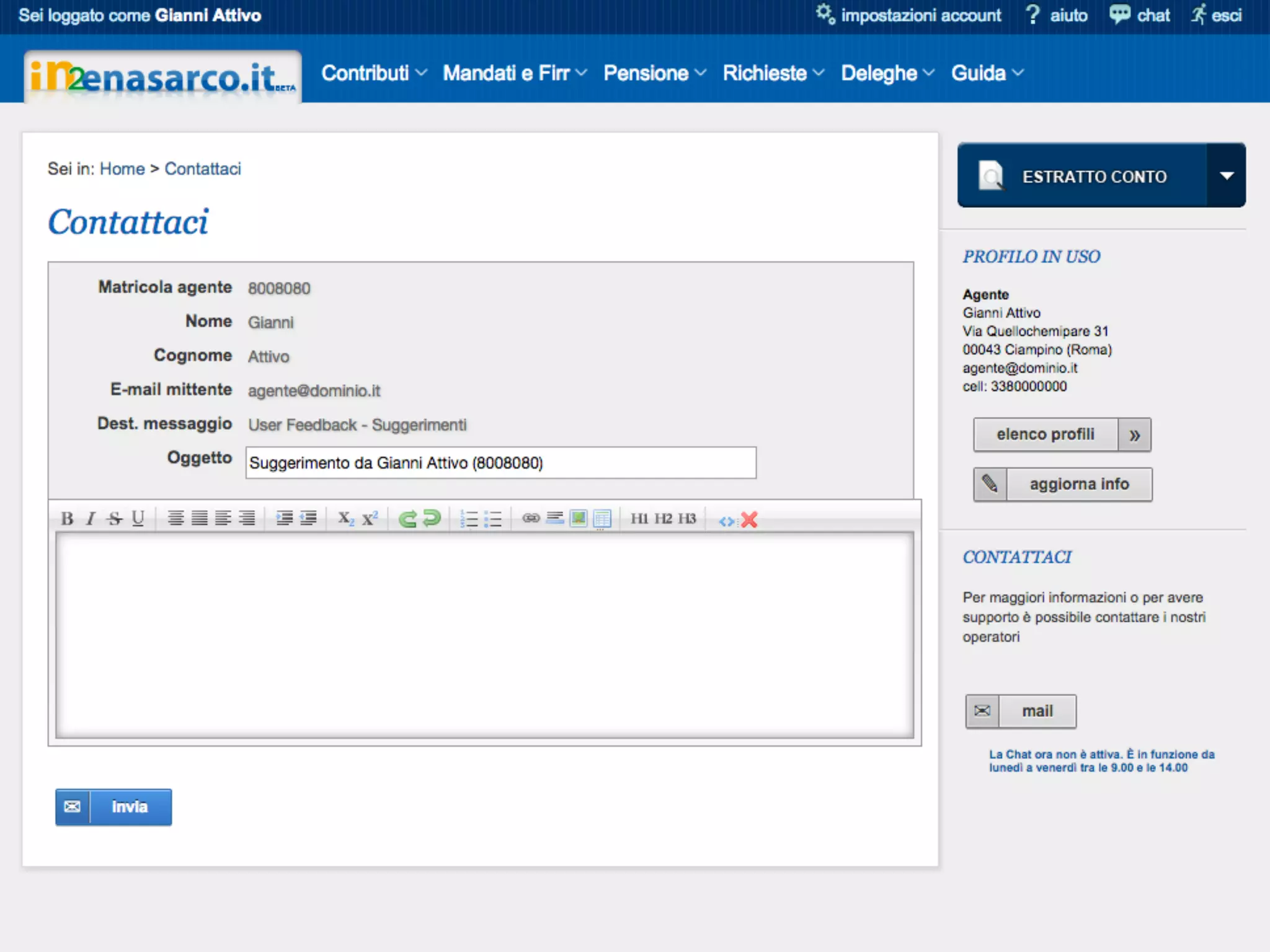Image resolution: width=1270 pixels, height=952 pixels.
Task: Toggle bold formatting in editor toolbar
Action: point(67,519)
